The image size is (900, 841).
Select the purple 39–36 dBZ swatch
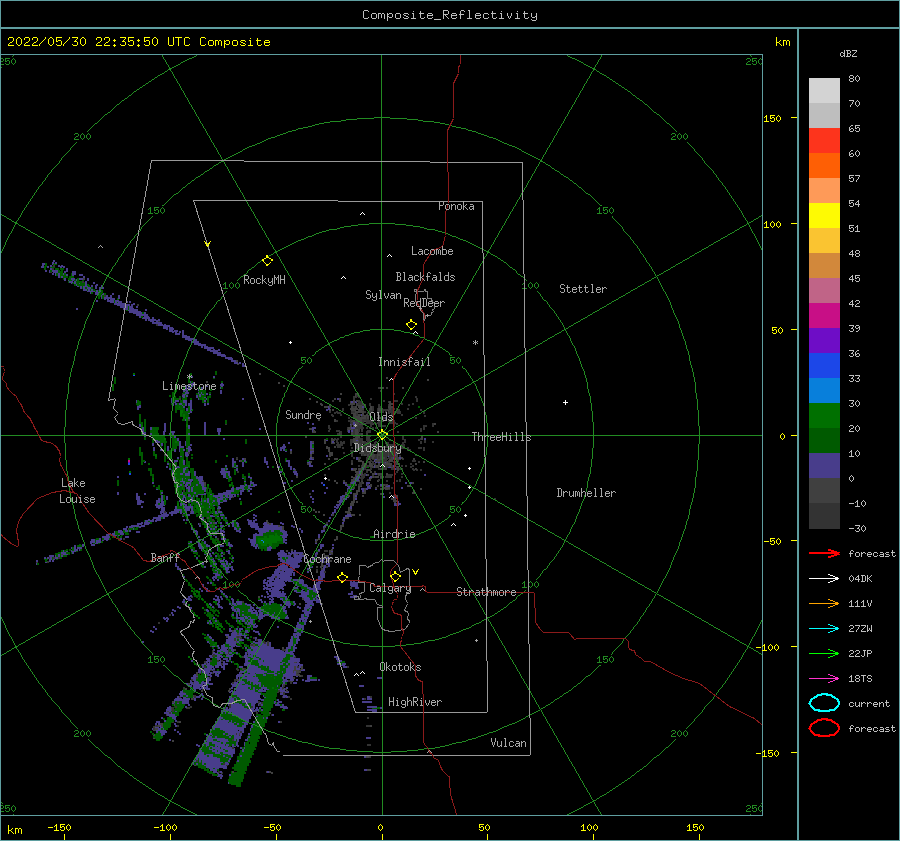pos(824,341)
